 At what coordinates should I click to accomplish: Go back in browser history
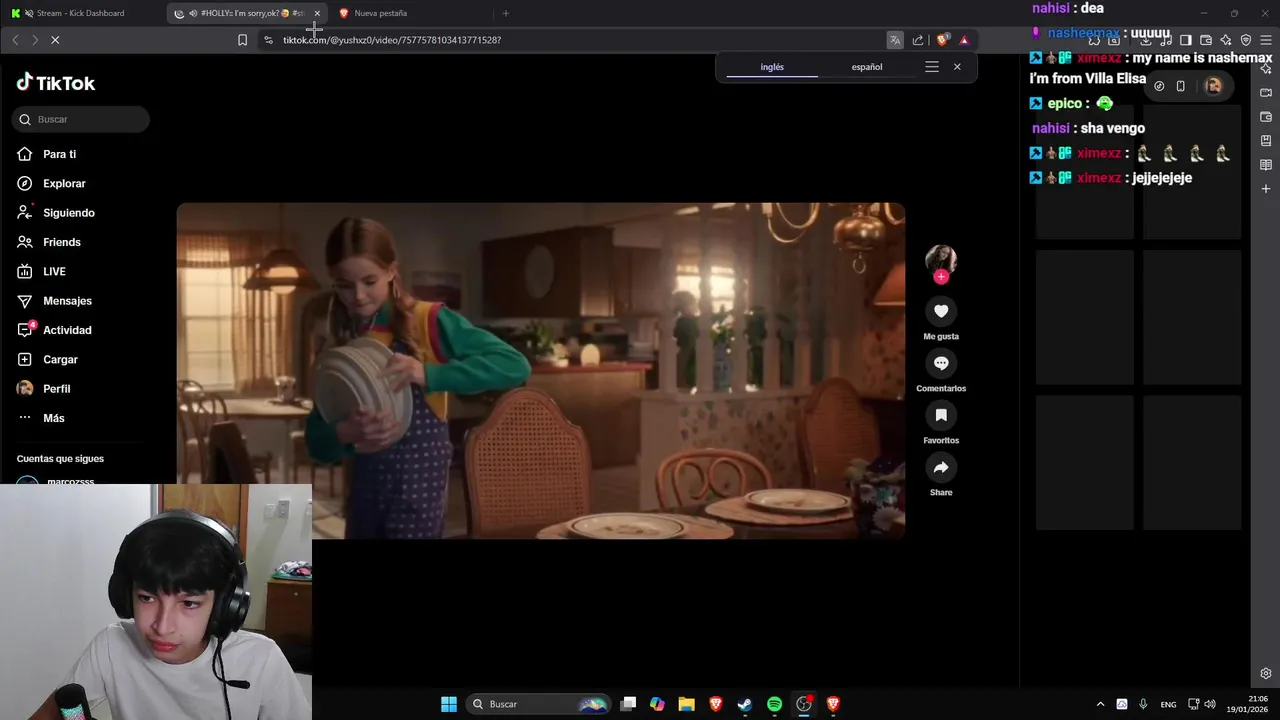click(15, 40)
